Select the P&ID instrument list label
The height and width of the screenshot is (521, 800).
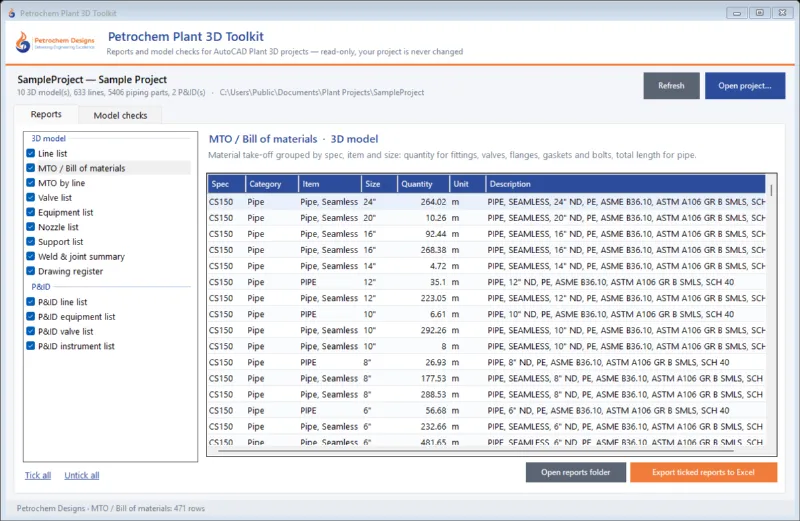[x=77, y=347]
